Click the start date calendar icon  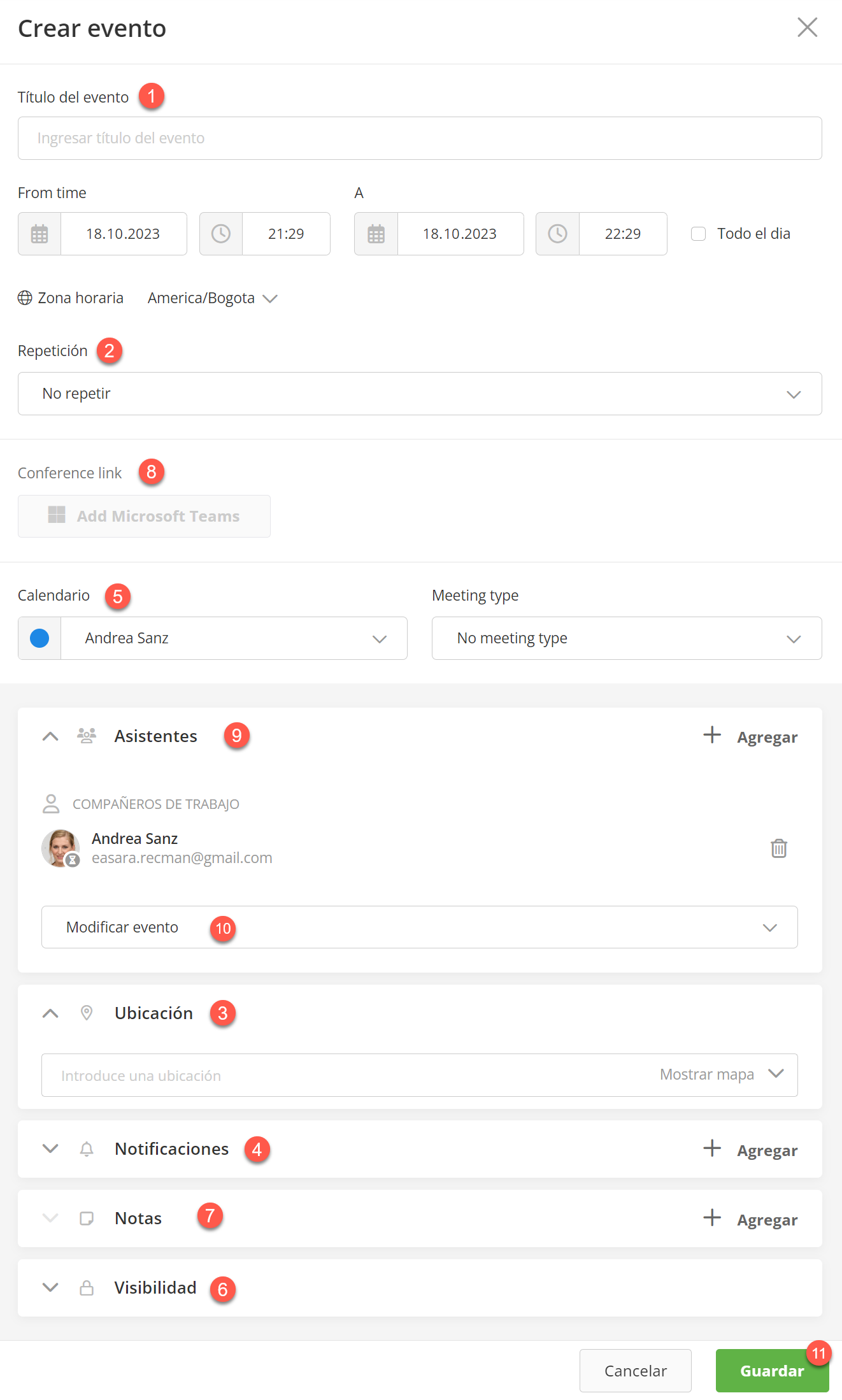[39, 234]
